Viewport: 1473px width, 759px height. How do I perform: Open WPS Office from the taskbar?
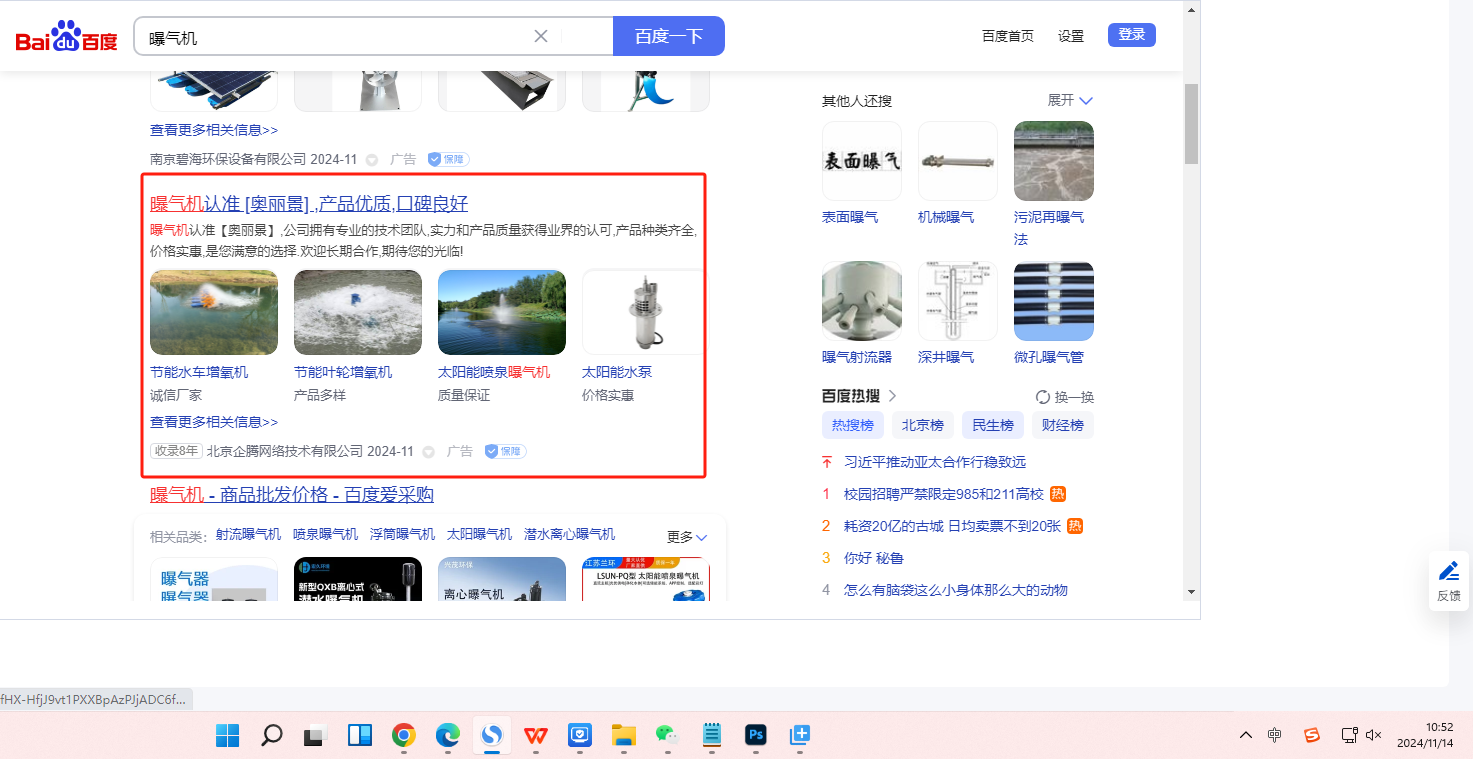pyautogui.click(x=536, y=736)
